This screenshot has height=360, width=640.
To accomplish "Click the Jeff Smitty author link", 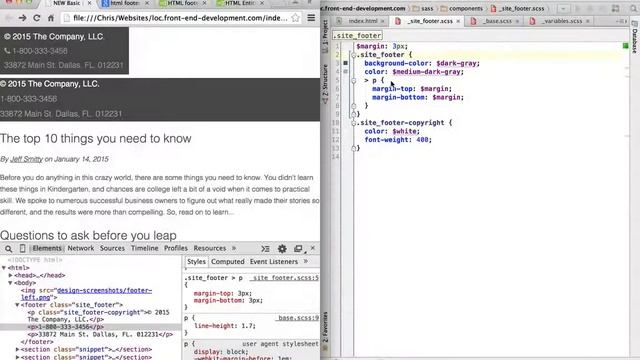I will (x=26, y=159).
